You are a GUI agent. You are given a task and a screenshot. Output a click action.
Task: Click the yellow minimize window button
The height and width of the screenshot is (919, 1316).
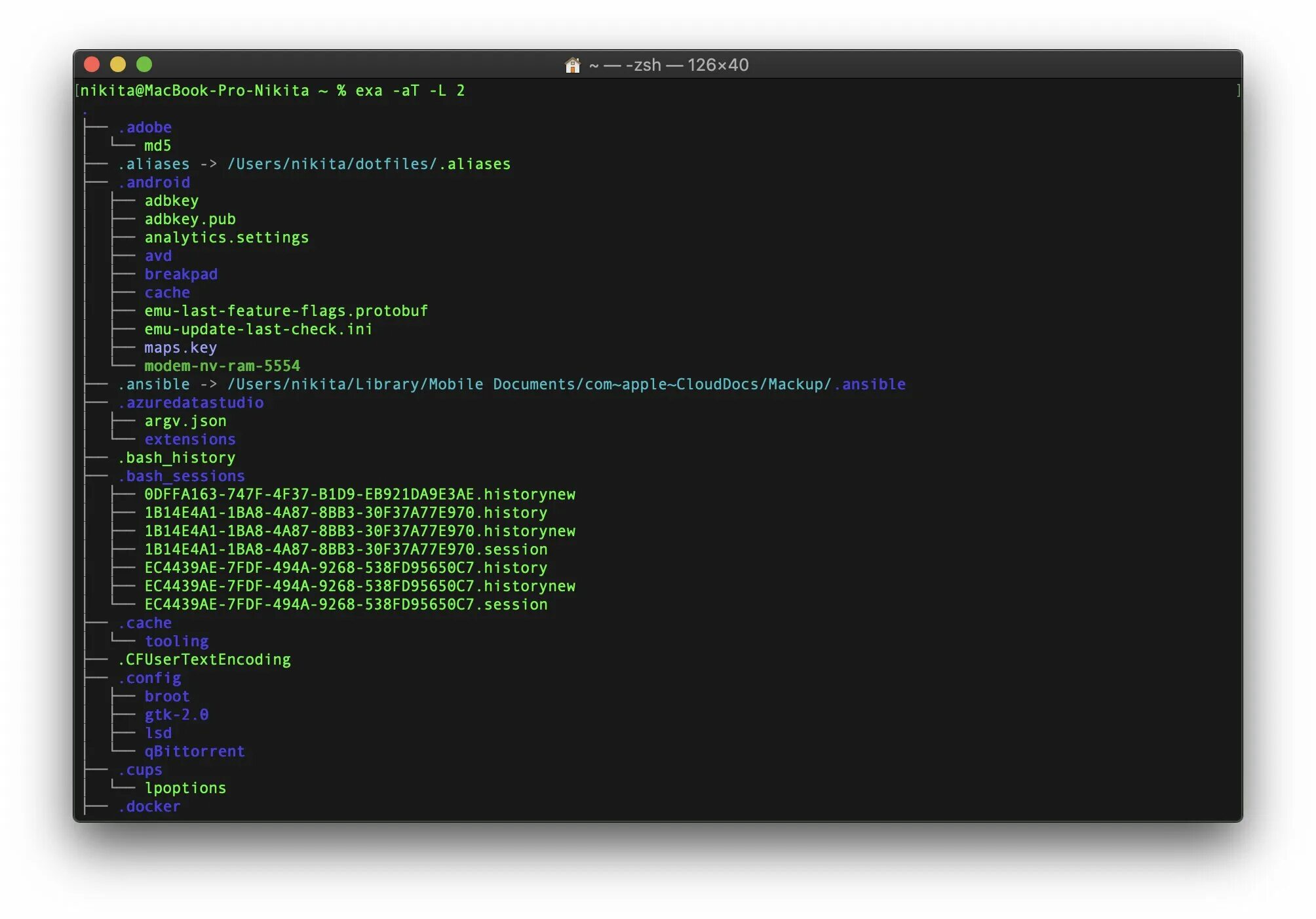118,64
